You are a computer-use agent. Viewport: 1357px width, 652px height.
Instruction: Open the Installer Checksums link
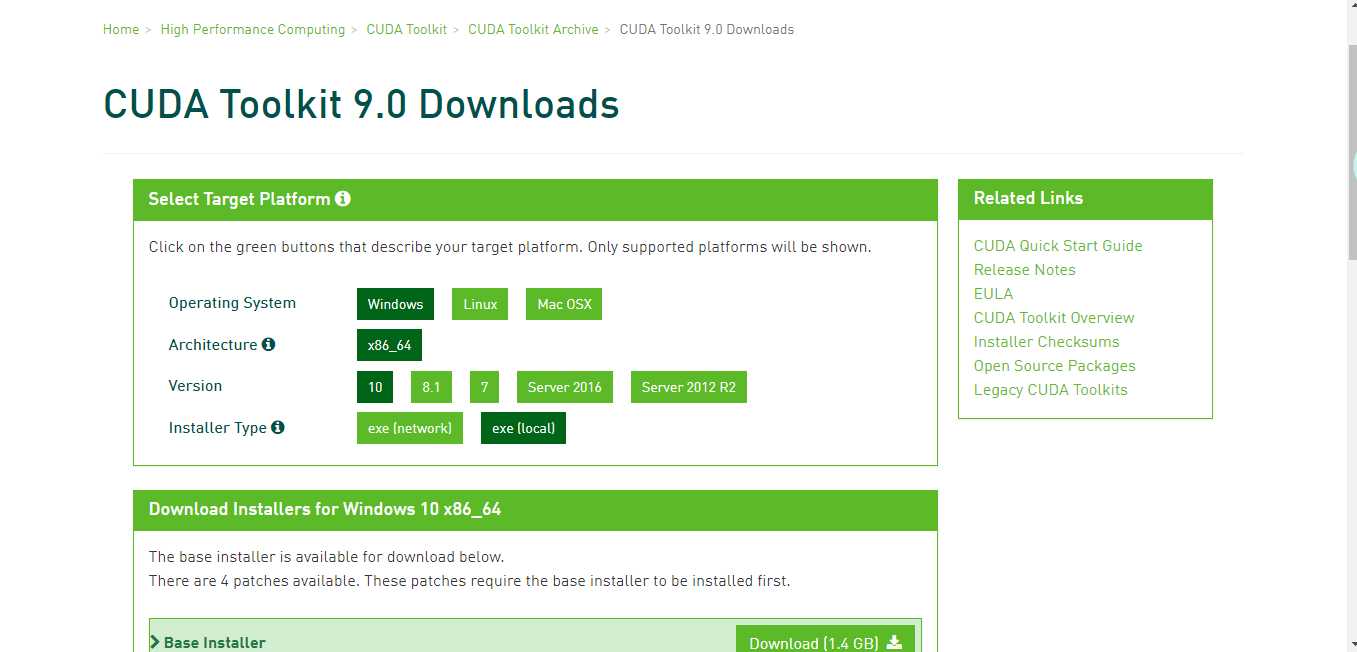pyautogui.click(x=1047, y=342)
